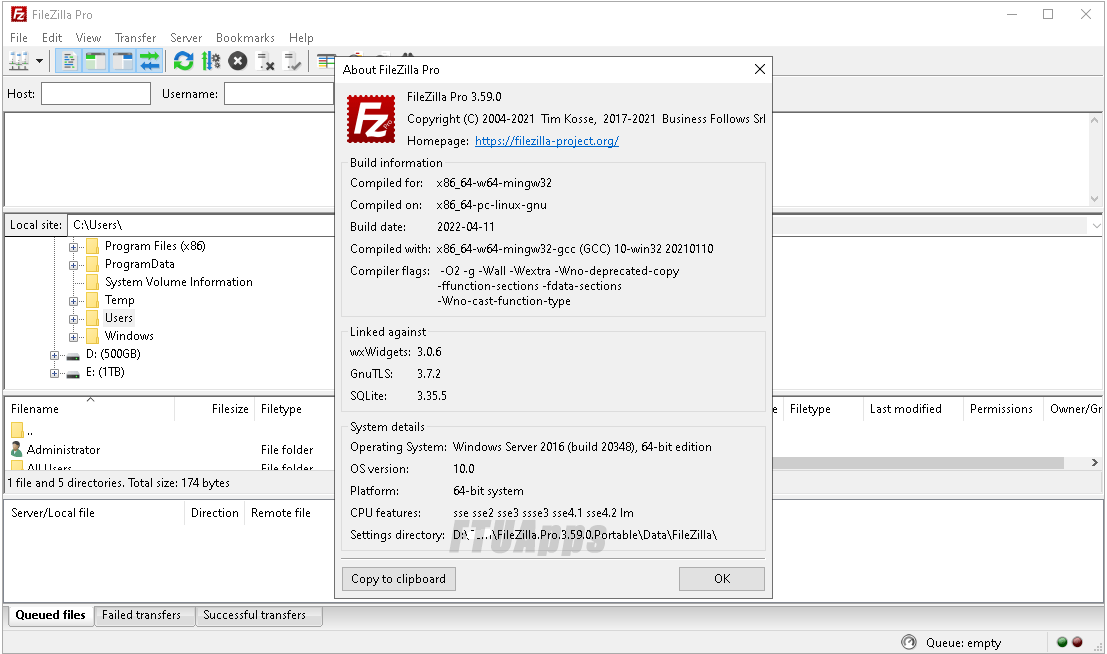Click the D: drive icon
1107x654 pixels.
[73, 355]
